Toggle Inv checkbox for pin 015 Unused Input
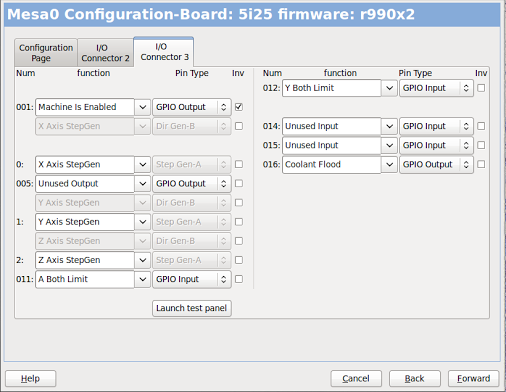The image size is (506, 392). (481, 145)
